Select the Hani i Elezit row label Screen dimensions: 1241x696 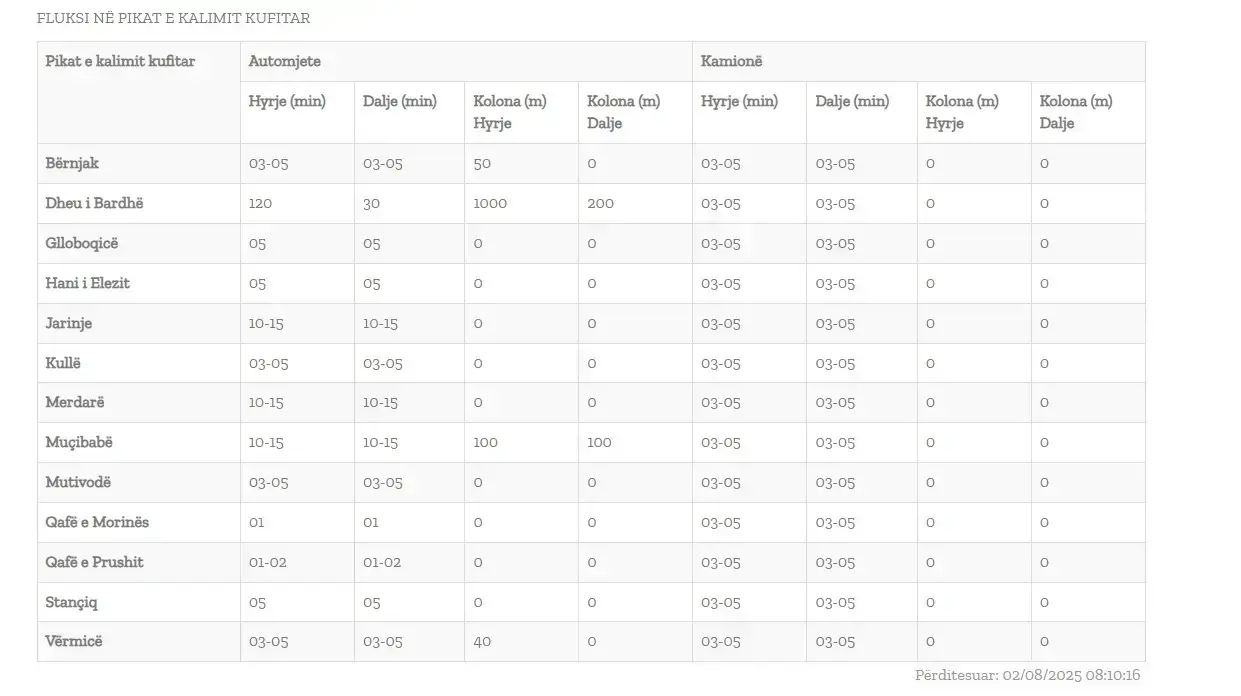[87, 283]
